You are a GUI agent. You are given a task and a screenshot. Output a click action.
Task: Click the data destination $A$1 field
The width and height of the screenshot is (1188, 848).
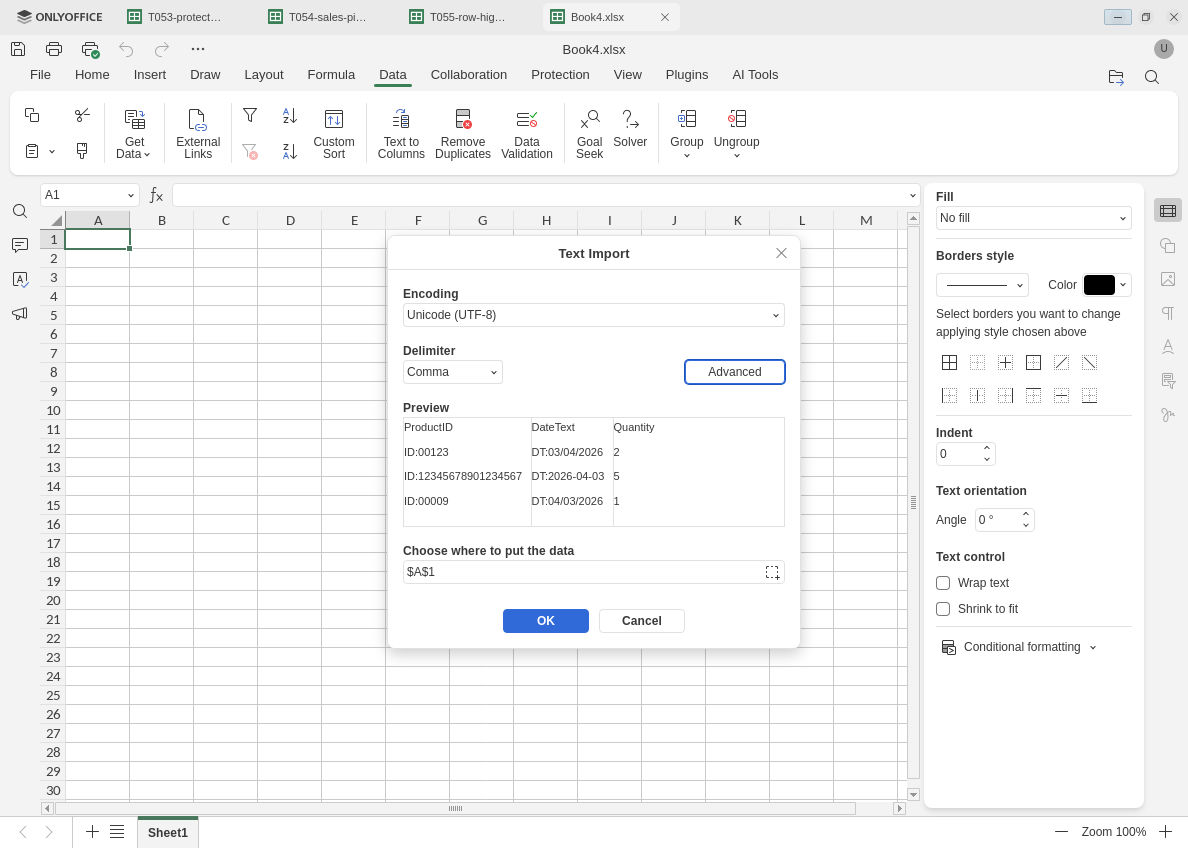click(x=582, y=572)
